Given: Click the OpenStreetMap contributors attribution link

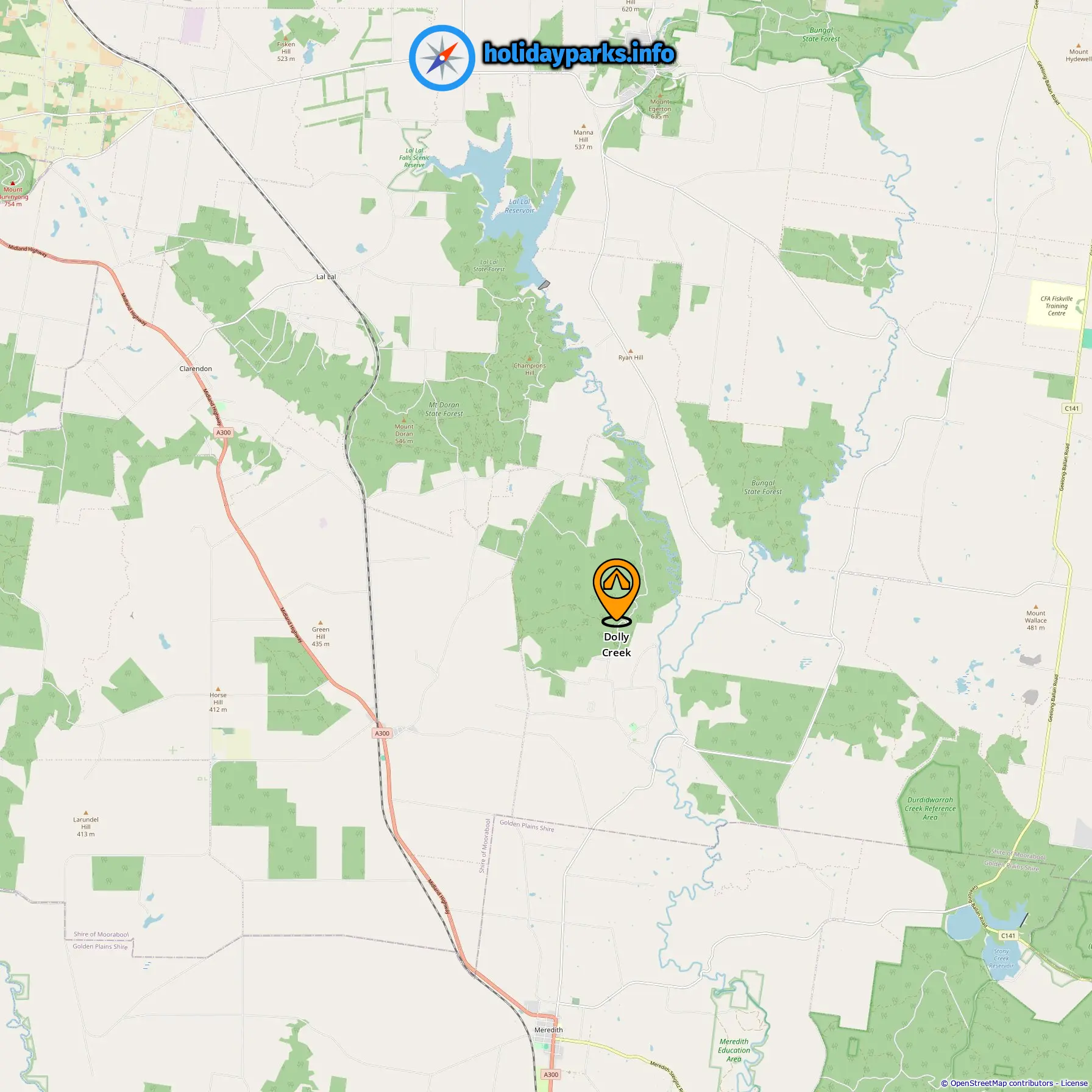Looking at the screenshot, I should 1002,1083.
